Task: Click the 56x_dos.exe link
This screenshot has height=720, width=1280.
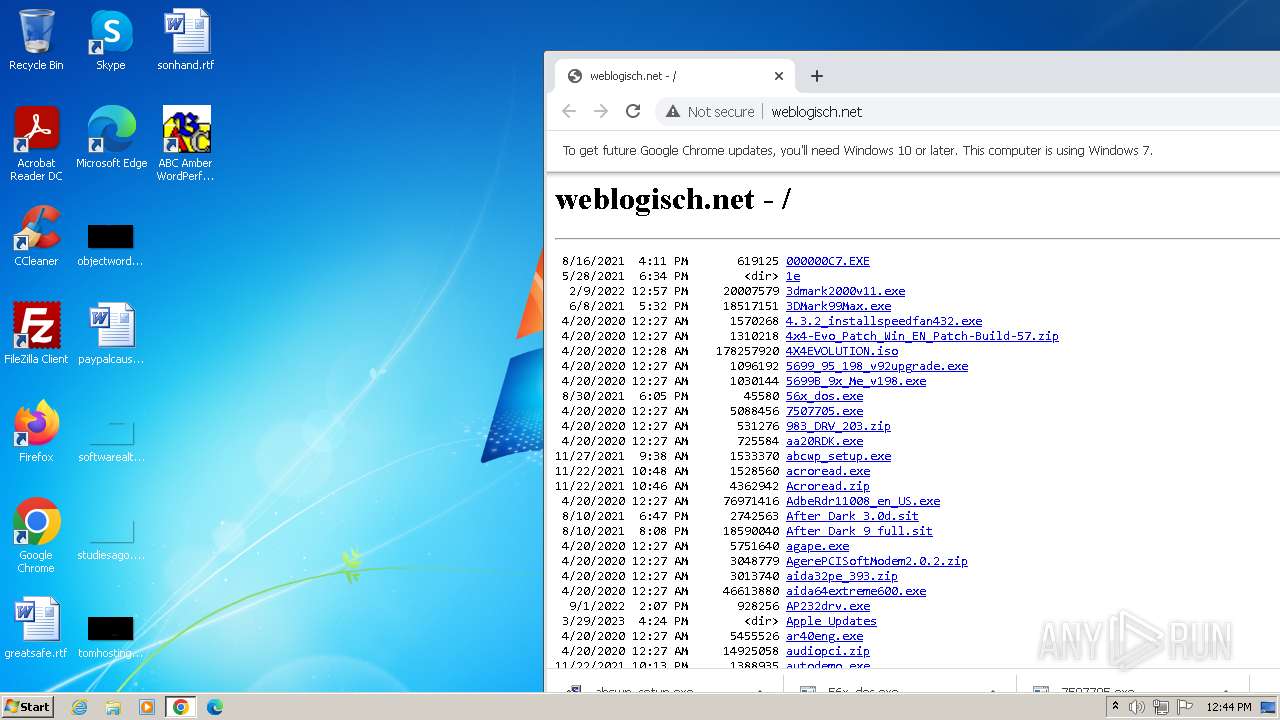Action: [824, 396]
